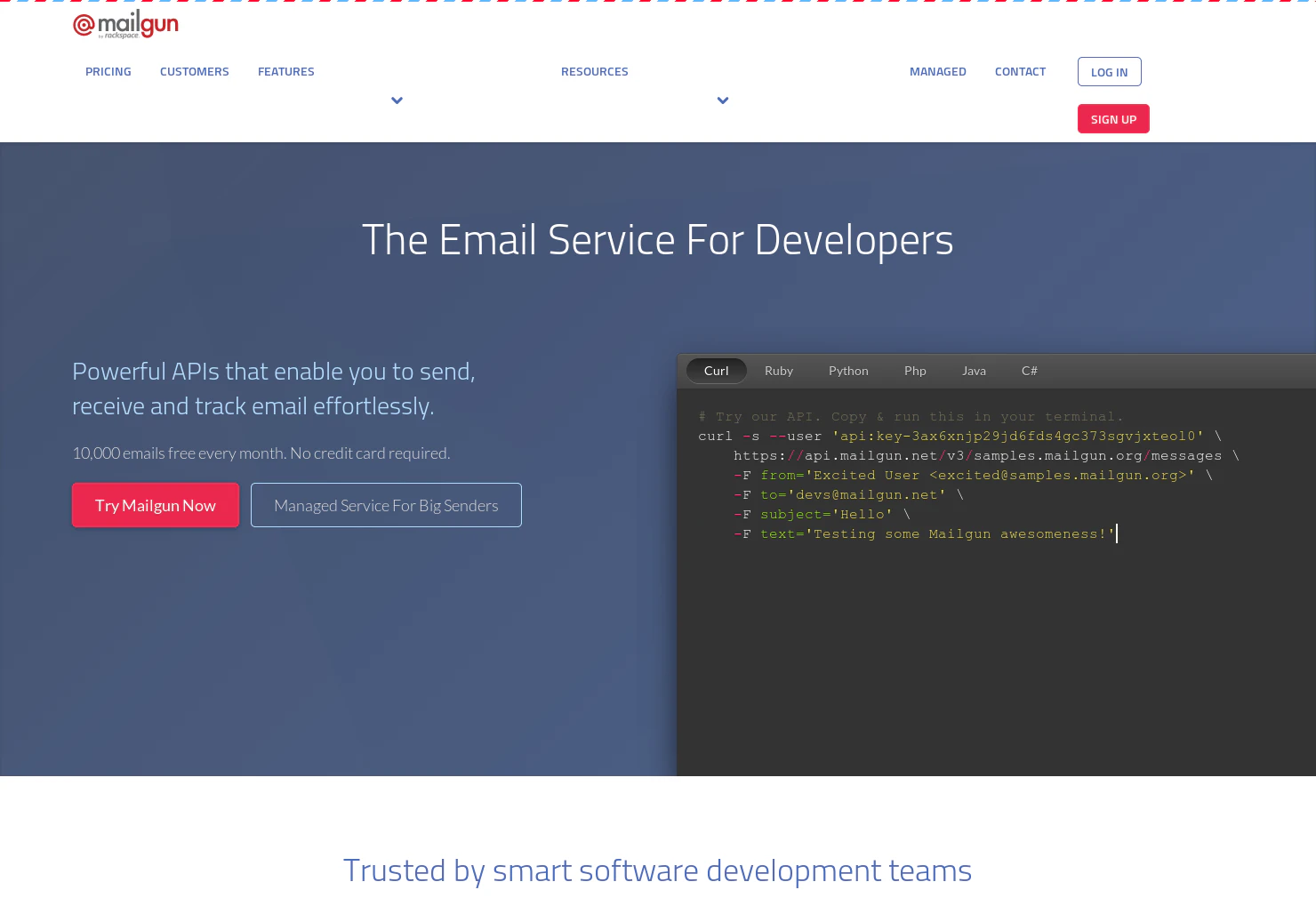
Task: Click 'Trusted by smart software development teams' heading
Action: click(658, 870)
